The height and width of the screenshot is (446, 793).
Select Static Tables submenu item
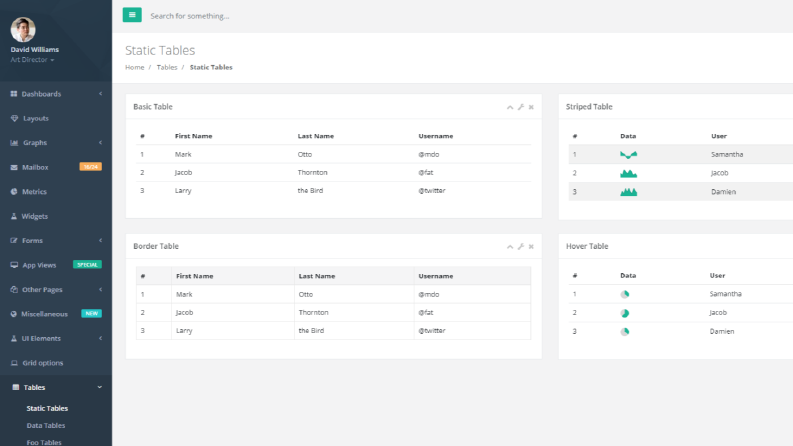[47, 408]
